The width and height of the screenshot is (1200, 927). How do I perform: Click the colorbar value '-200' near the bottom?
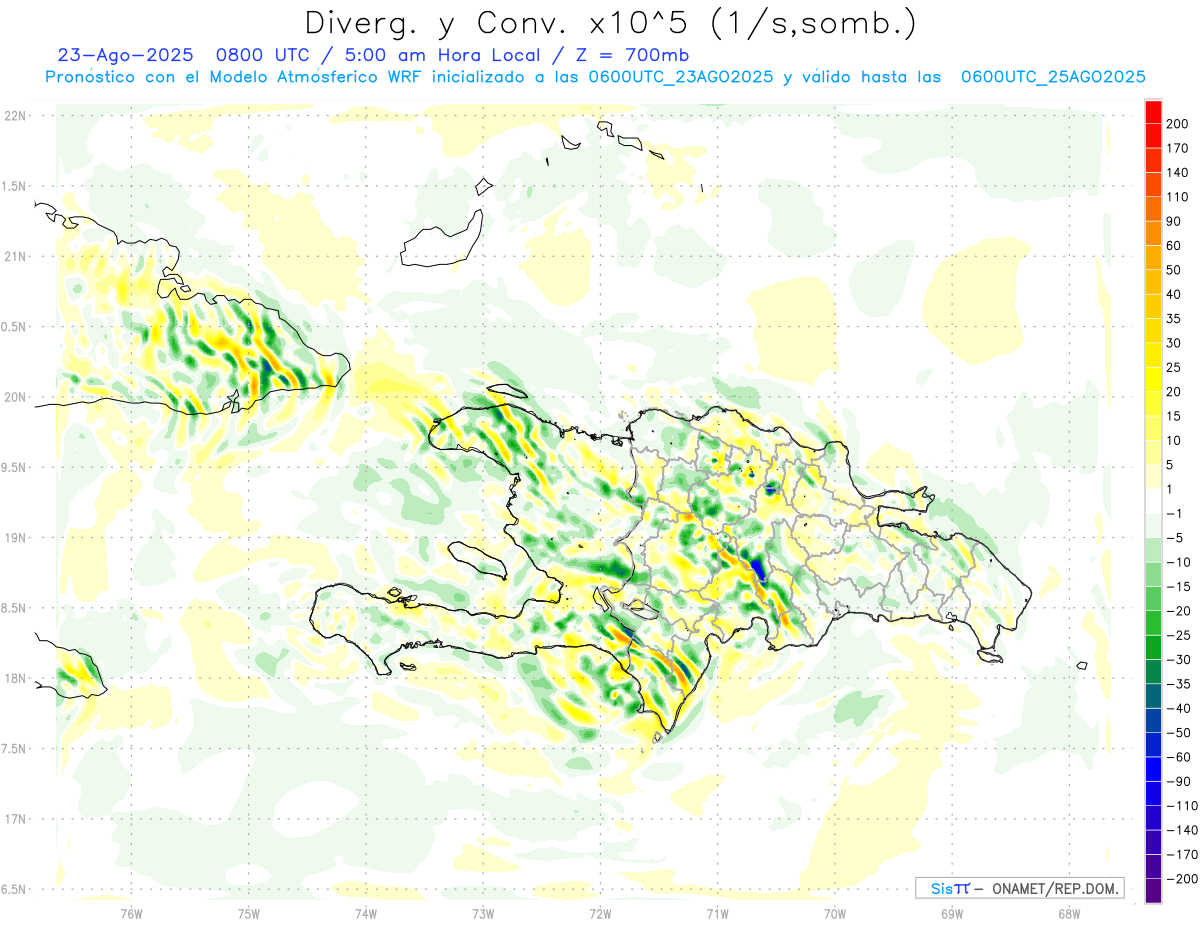[1181, 878]
